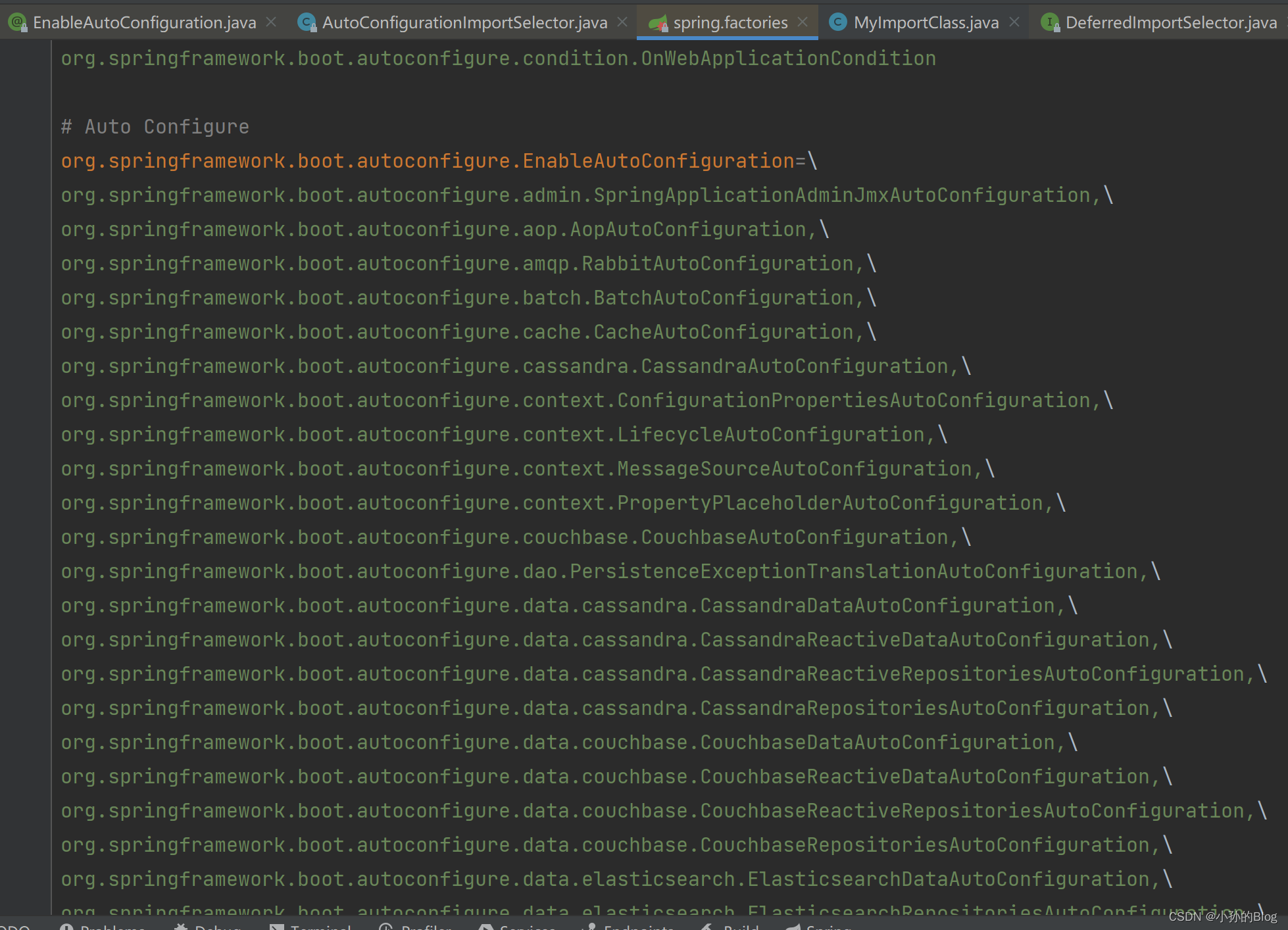Click the interface icon on DeferredImportSelector.java tab
1288x930 pixels.
pos(1051,22)
